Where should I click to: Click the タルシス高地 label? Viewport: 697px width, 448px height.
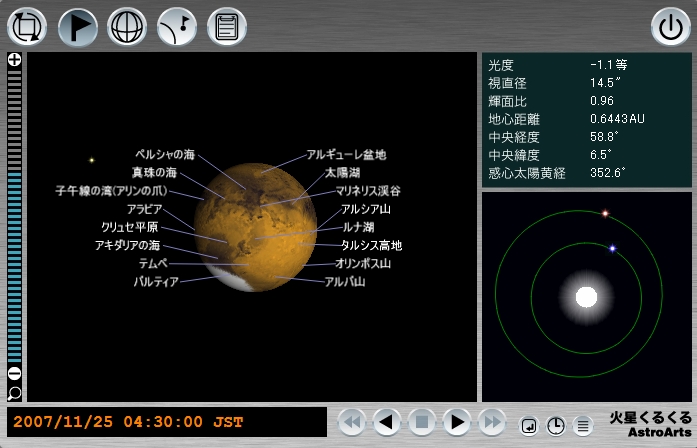(372, 245)
